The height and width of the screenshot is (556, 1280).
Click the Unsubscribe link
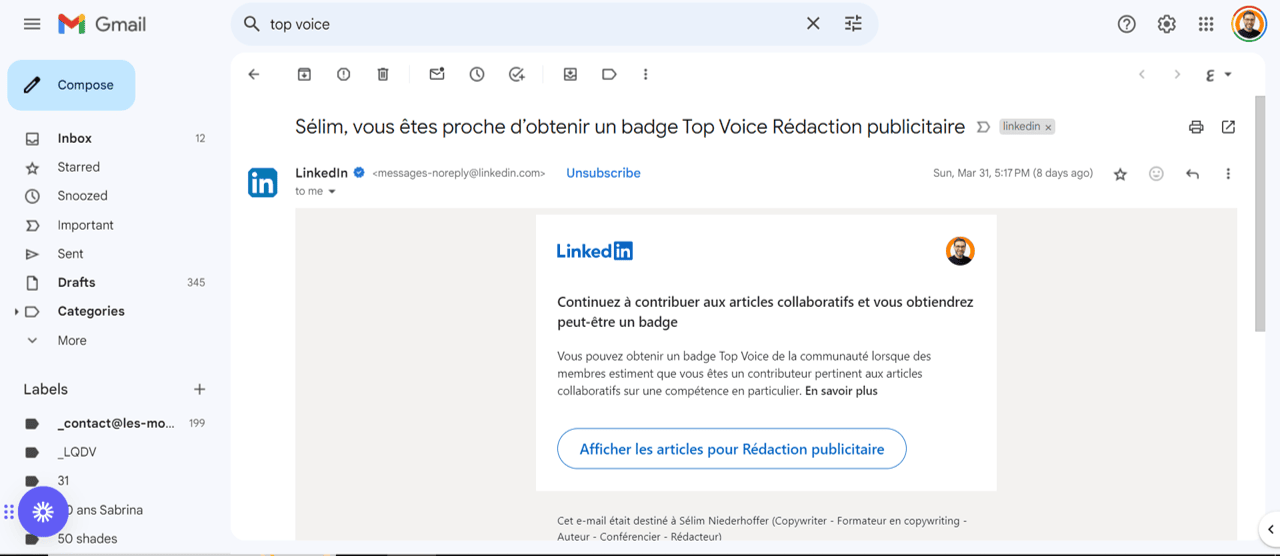click(x=603, y=173)
